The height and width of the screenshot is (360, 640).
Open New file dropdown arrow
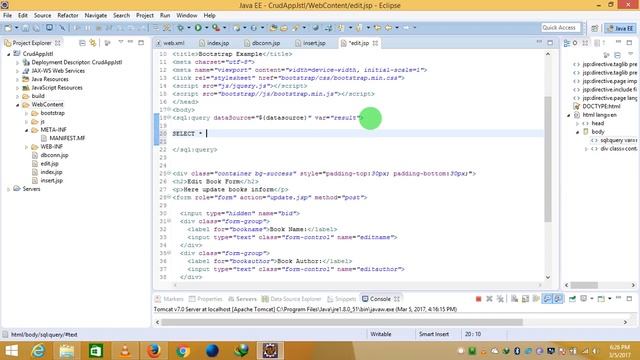pyautogui.click(x=16, y=28)
